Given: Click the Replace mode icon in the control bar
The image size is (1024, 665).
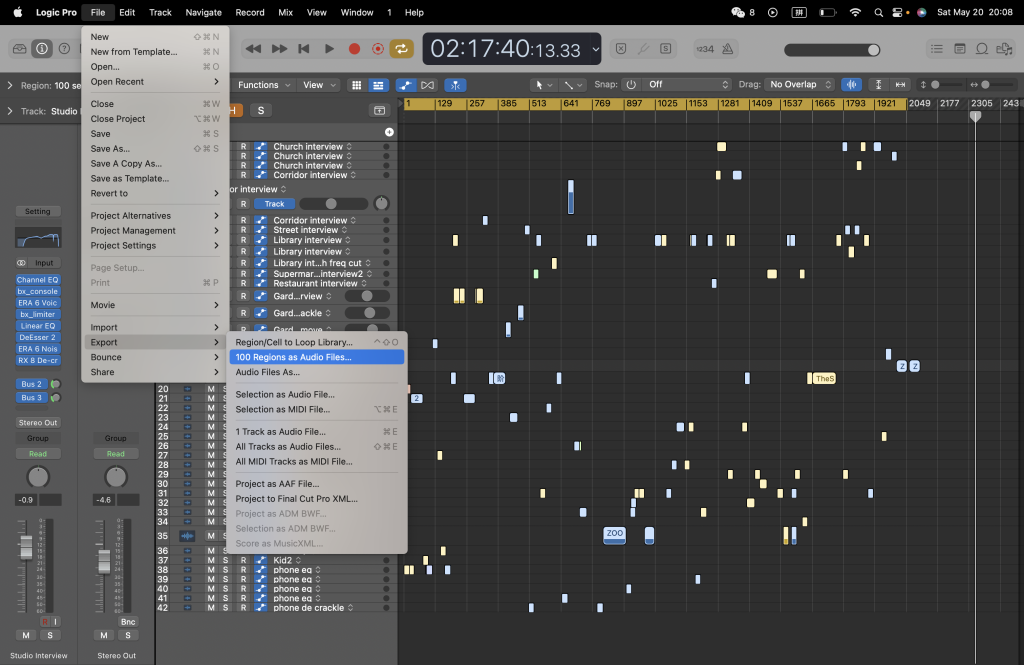Looking at the screenshot, I should point(621,48).
